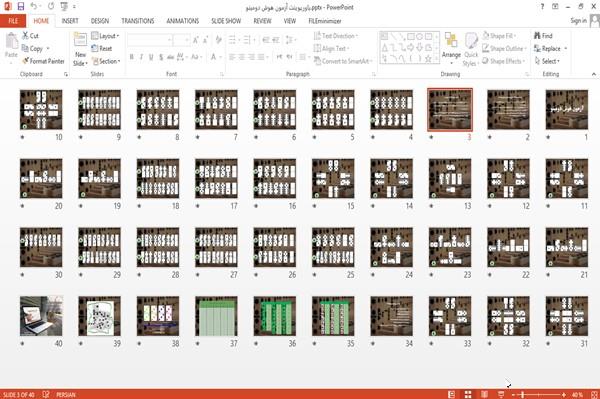Image resolution: width=600 pixels, height=399 pixels.
Task: Click the 40% zoom level button
Action: 577,394
